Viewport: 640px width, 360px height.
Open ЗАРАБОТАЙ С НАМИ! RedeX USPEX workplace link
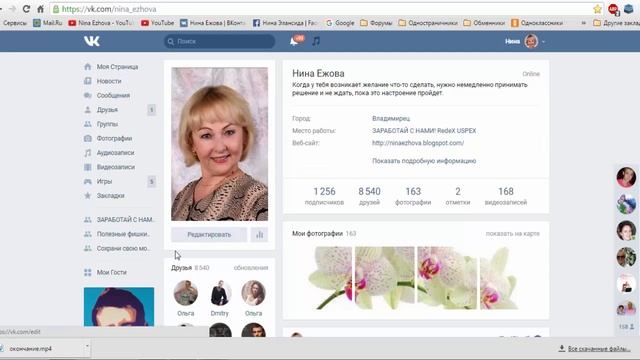coord(424,131)
